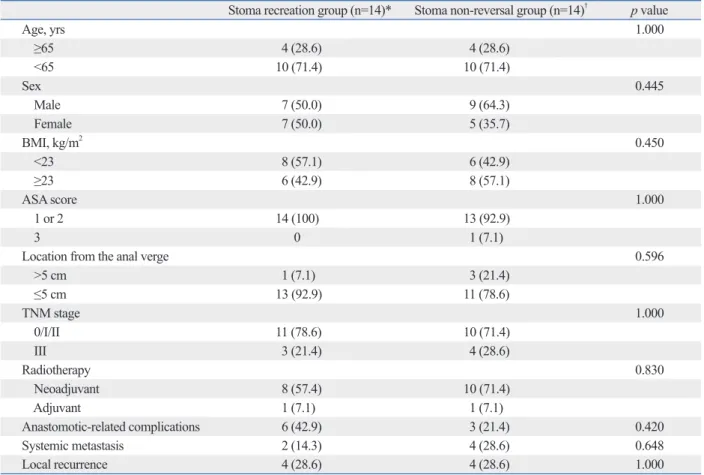Select the 'BMI, kg/m2' row label
Image resolution: width=704 pixels, height=475 pixels.
click(x=52, y=143)
